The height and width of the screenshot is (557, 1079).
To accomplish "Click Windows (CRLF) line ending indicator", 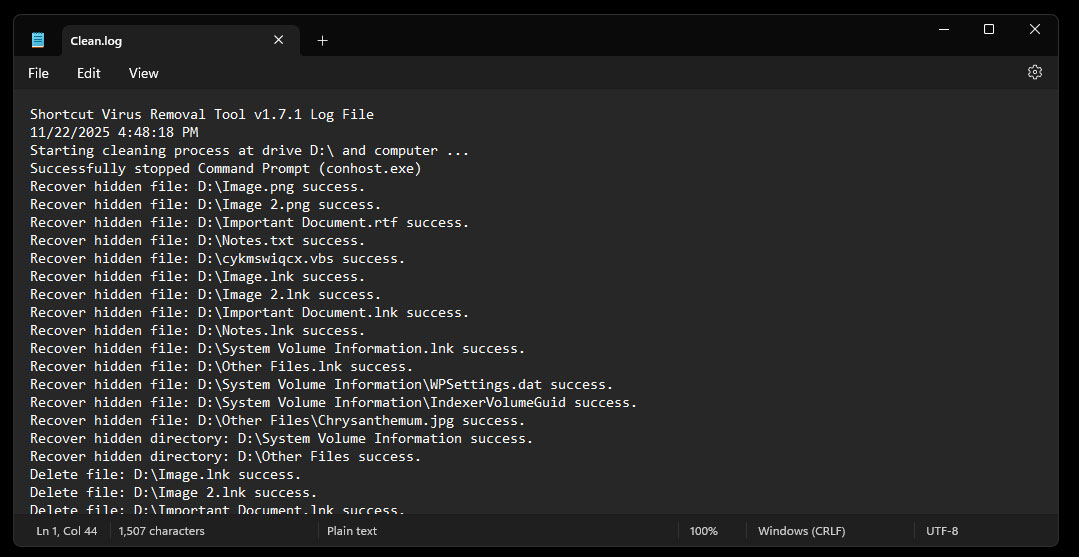I will point(800,531).
